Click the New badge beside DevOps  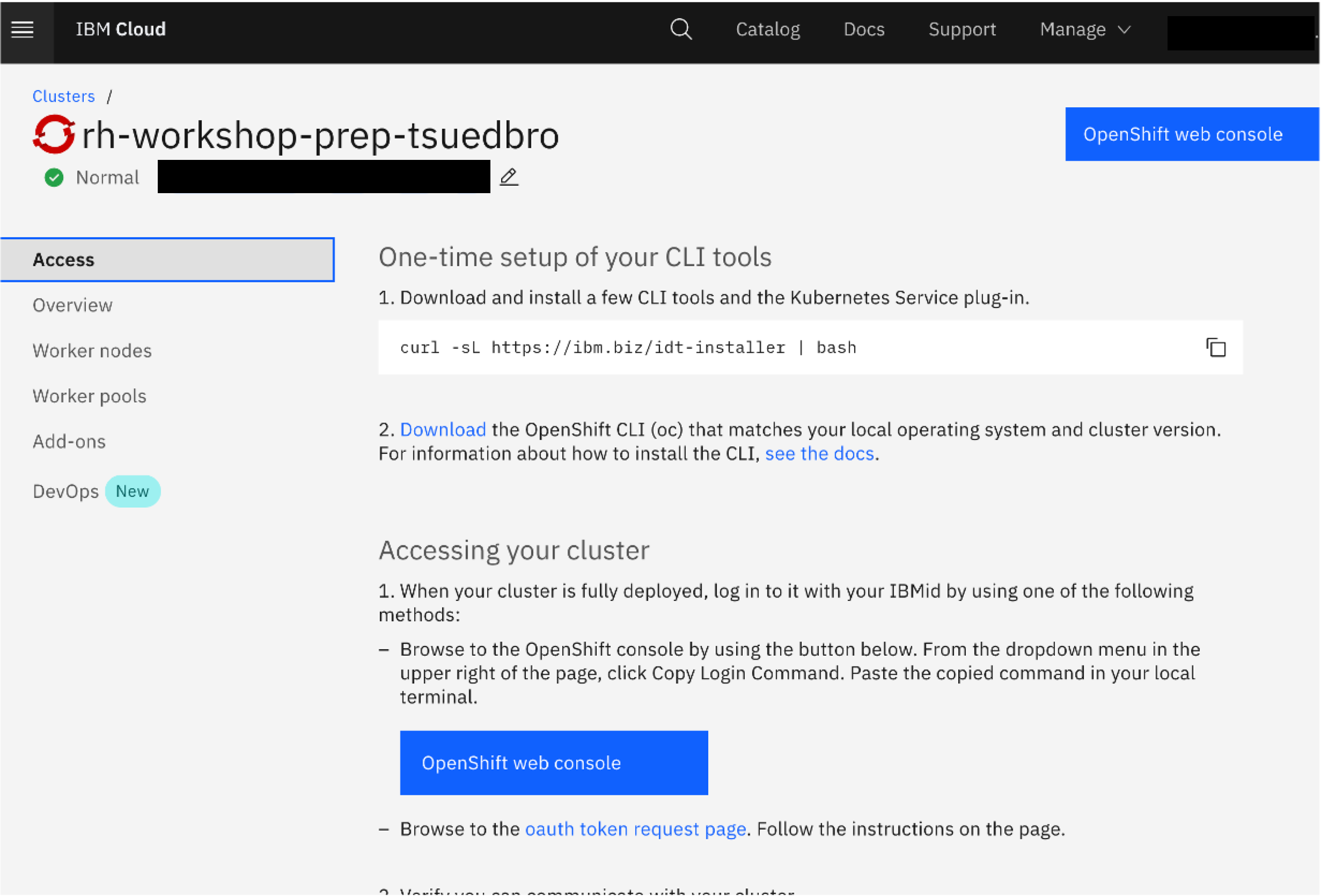(133, 491)
